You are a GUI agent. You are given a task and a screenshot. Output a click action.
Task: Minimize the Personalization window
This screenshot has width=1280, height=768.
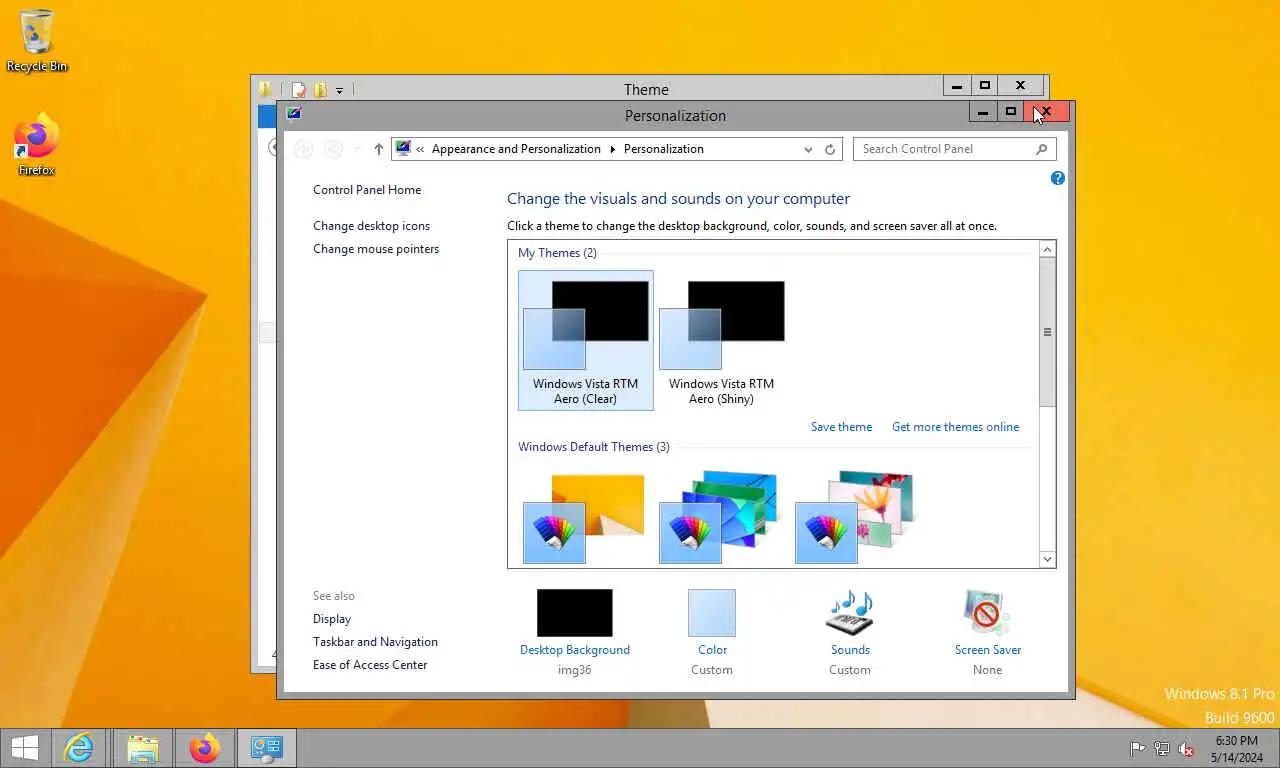click(x=983, y=111)
